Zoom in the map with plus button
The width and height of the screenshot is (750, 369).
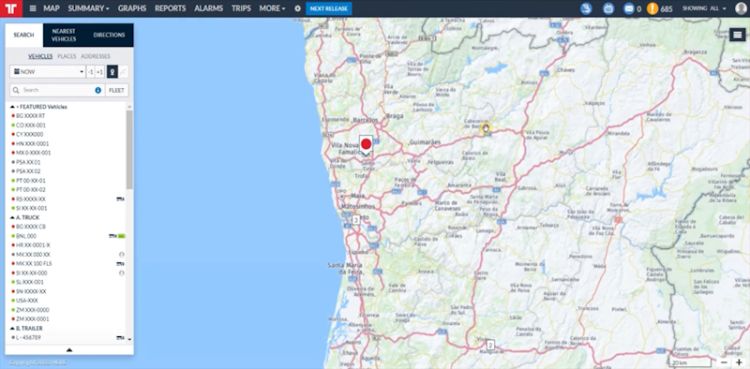739,362
